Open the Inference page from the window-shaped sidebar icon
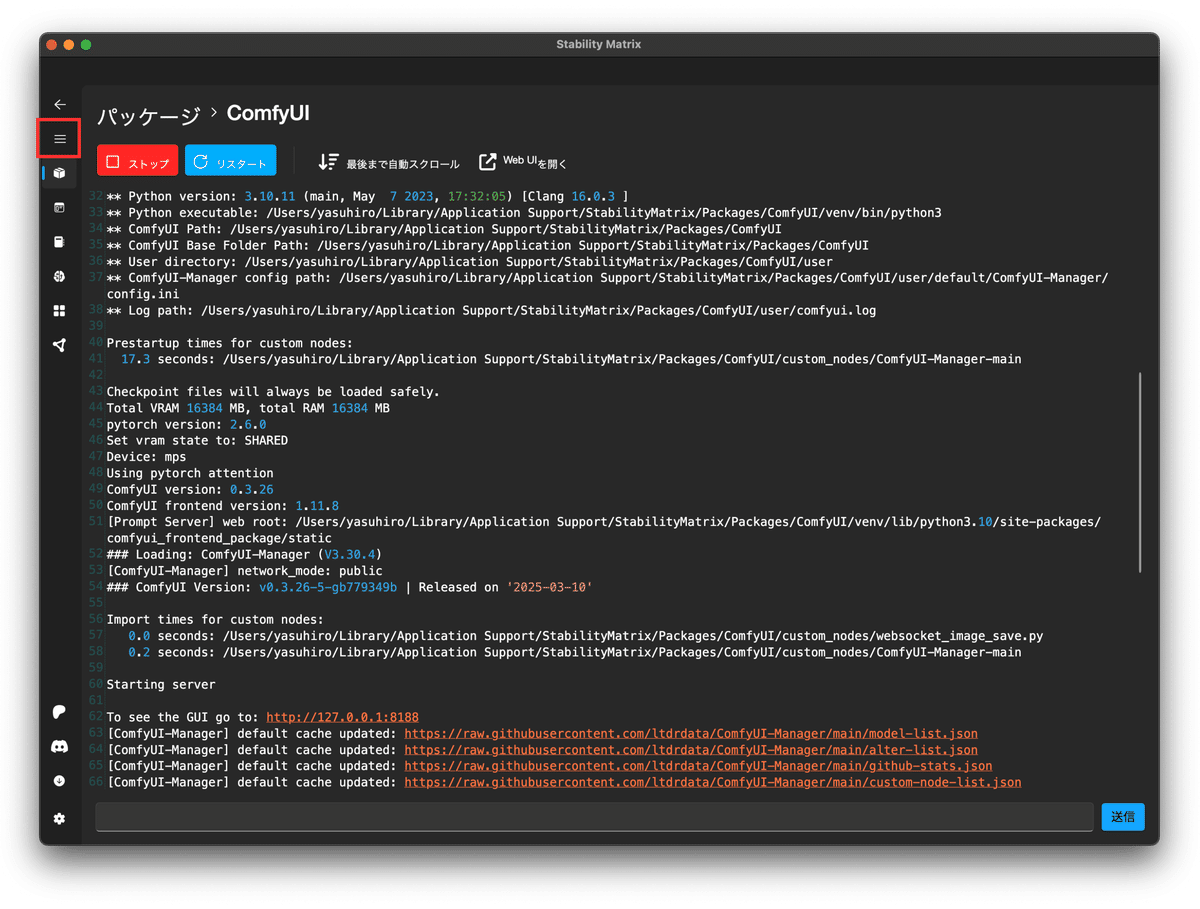The width and height of the screenshot is (1200, 909). [x=60, y=208]
